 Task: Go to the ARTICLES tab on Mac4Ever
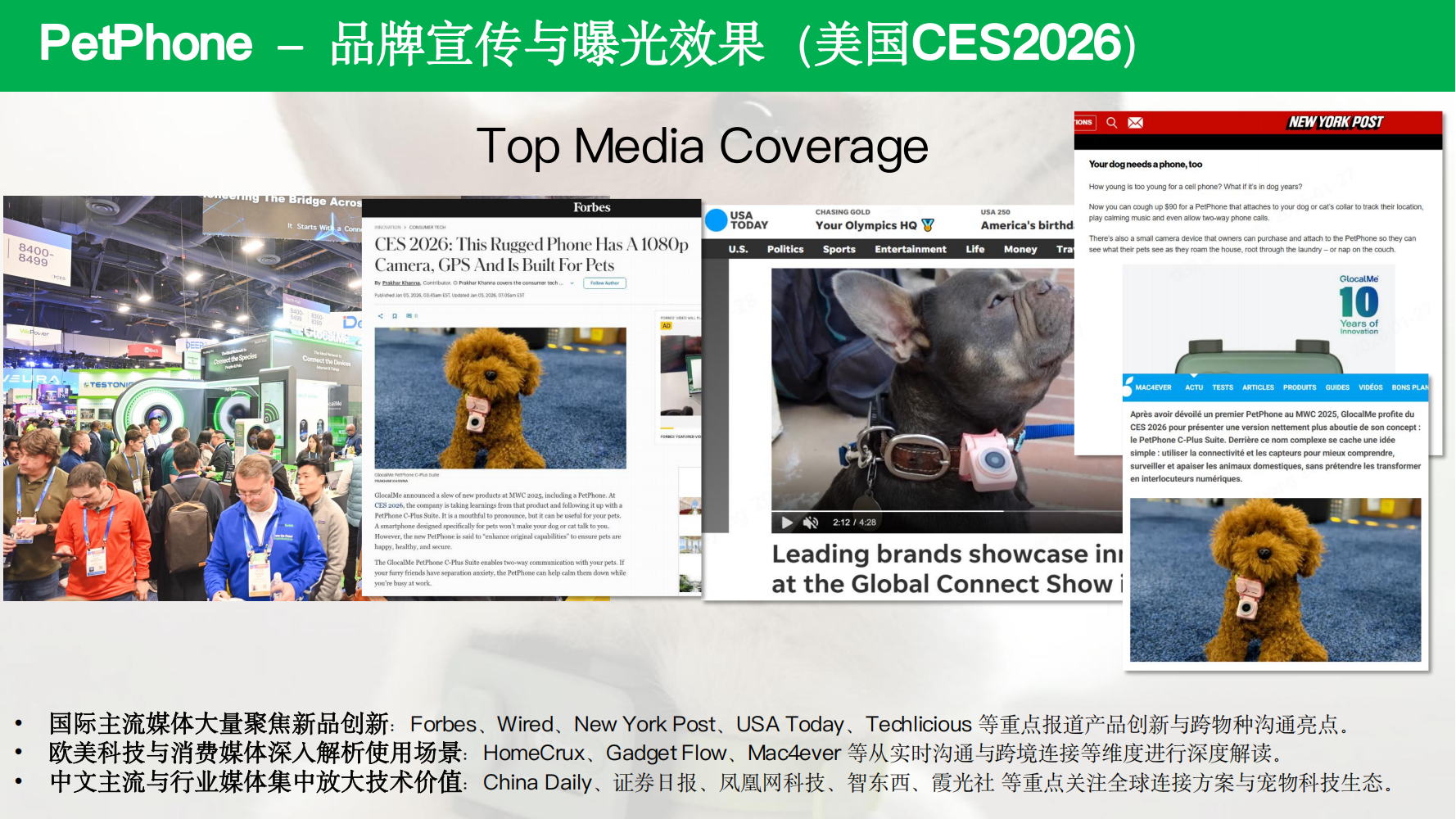[x=1258, y=387]
